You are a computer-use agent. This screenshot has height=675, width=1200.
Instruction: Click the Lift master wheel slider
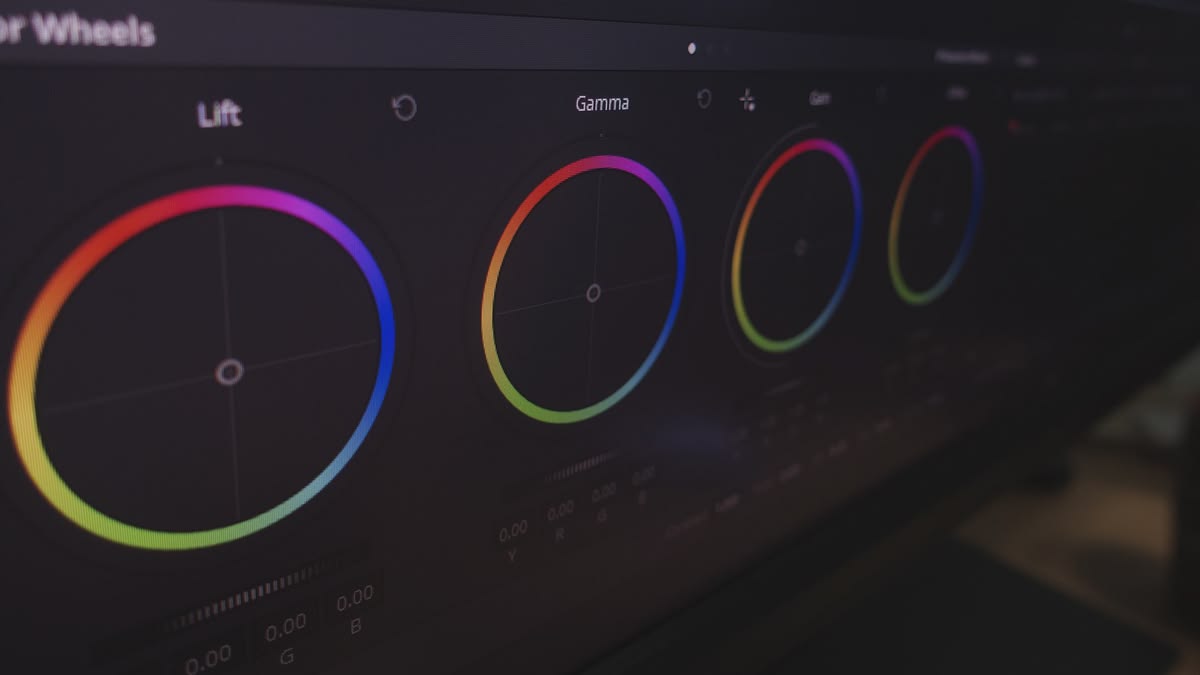click(x=250, y=596)
